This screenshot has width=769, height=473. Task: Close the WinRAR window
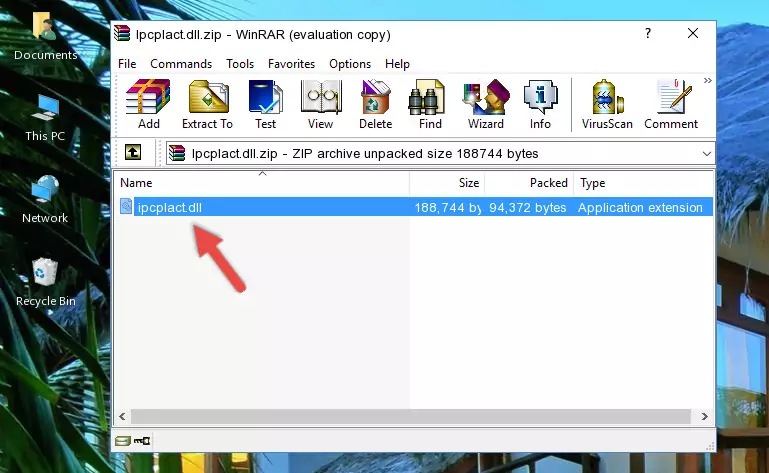[x=693, y=33]
